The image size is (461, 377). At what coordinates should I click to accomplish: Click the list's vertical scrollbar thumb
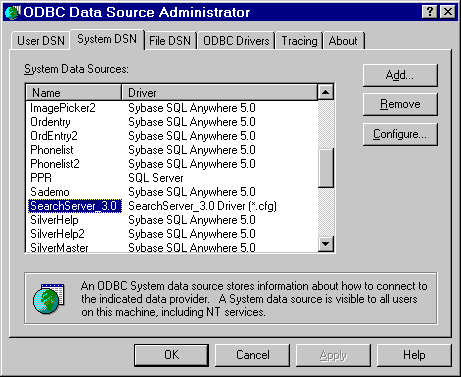326,168
